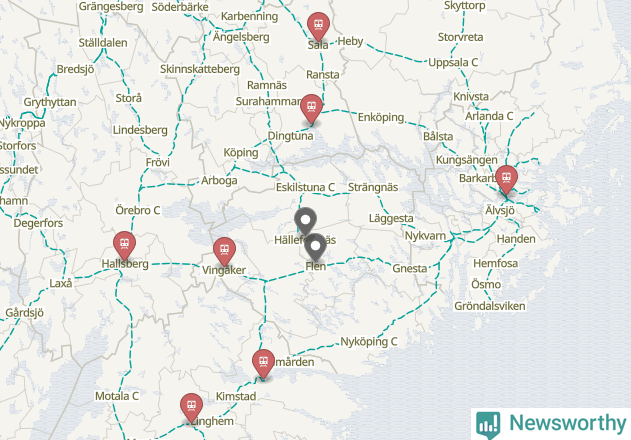Select the red train marker near Surahammar
The image size is (631, 440).
pos(311,109)
